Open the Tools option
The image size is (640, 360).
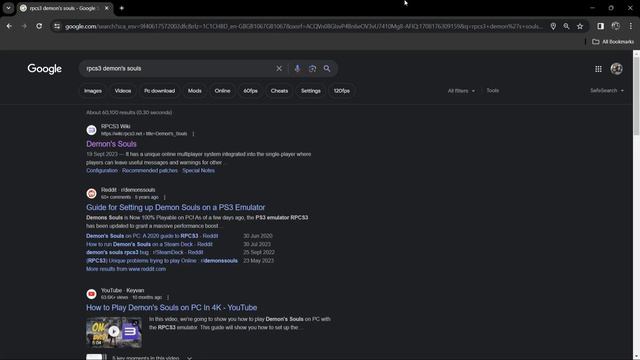click(492, 91)
